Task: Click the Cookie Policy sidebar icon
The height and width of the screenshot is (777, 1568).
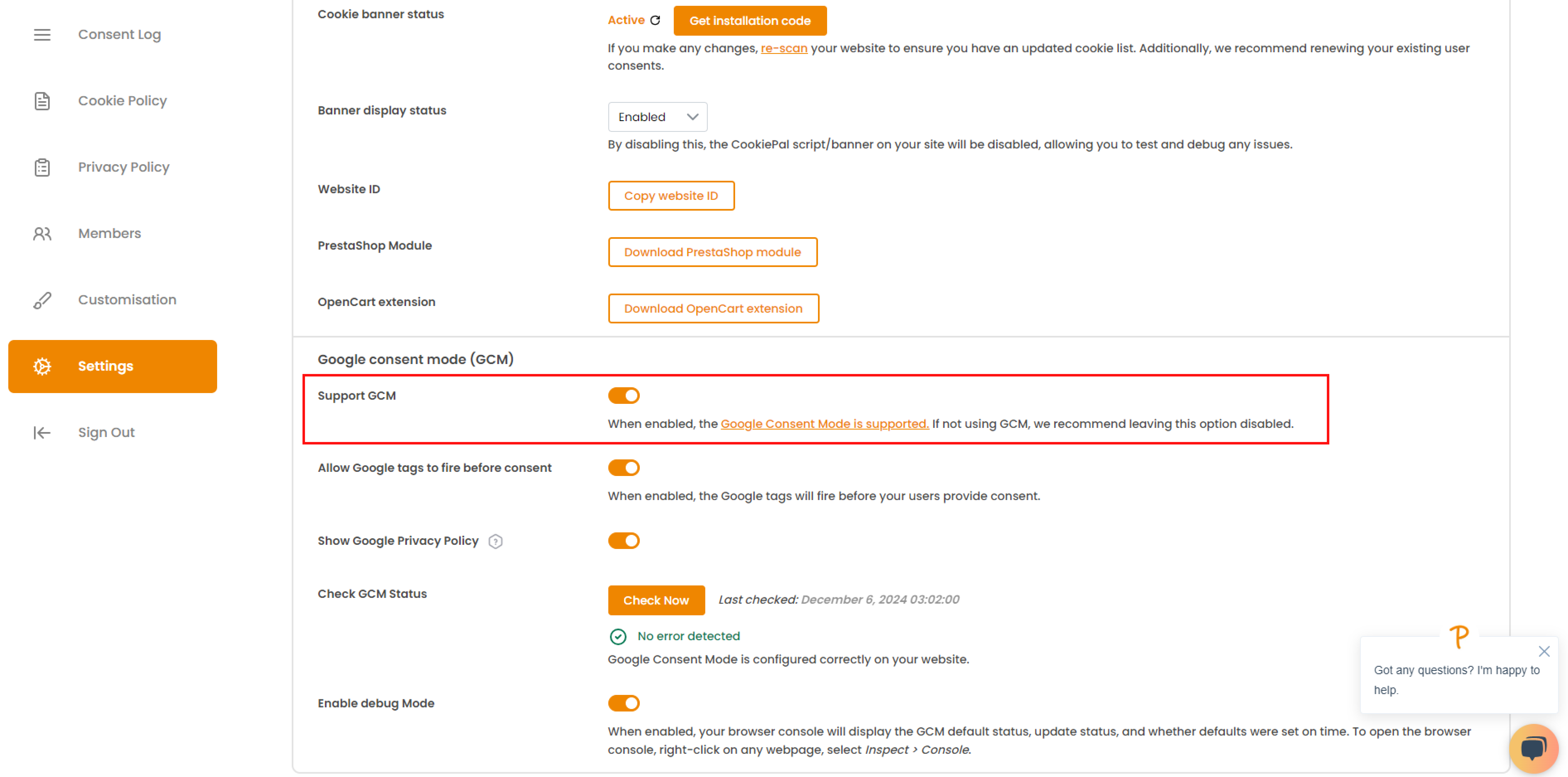Action: 42,100
